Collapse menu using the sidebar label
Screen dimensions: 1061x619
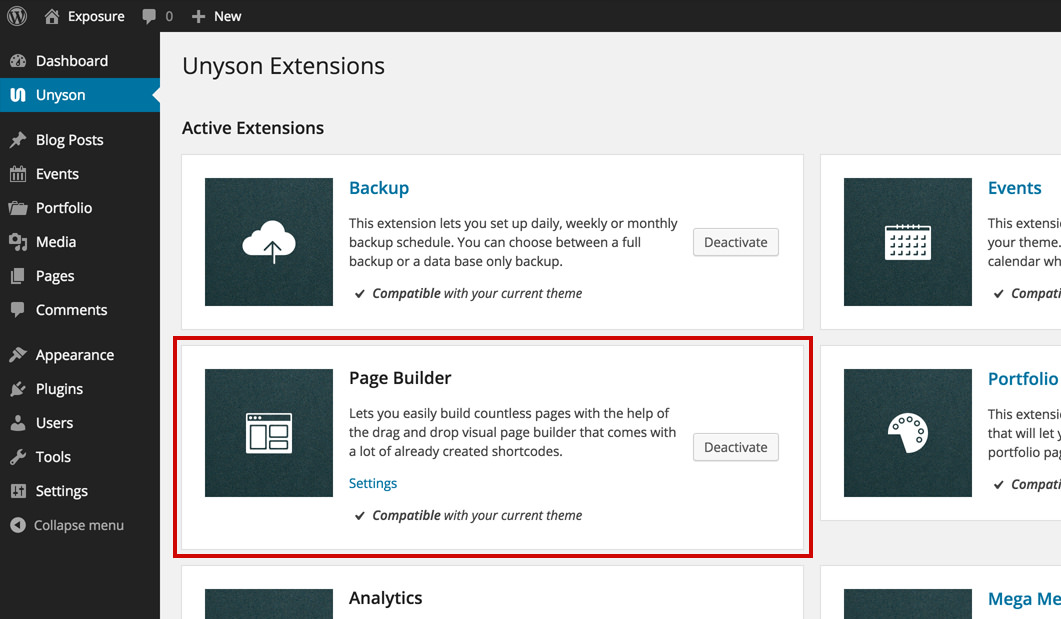78,525
